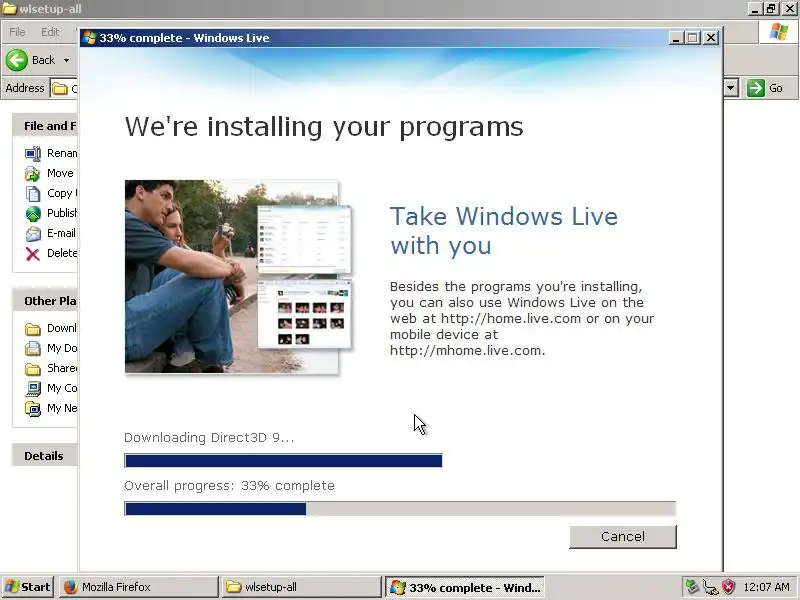Click the taskbar clock showing 12:07 AM
This screenshot has width=800, height=600.
coord(766,587)
